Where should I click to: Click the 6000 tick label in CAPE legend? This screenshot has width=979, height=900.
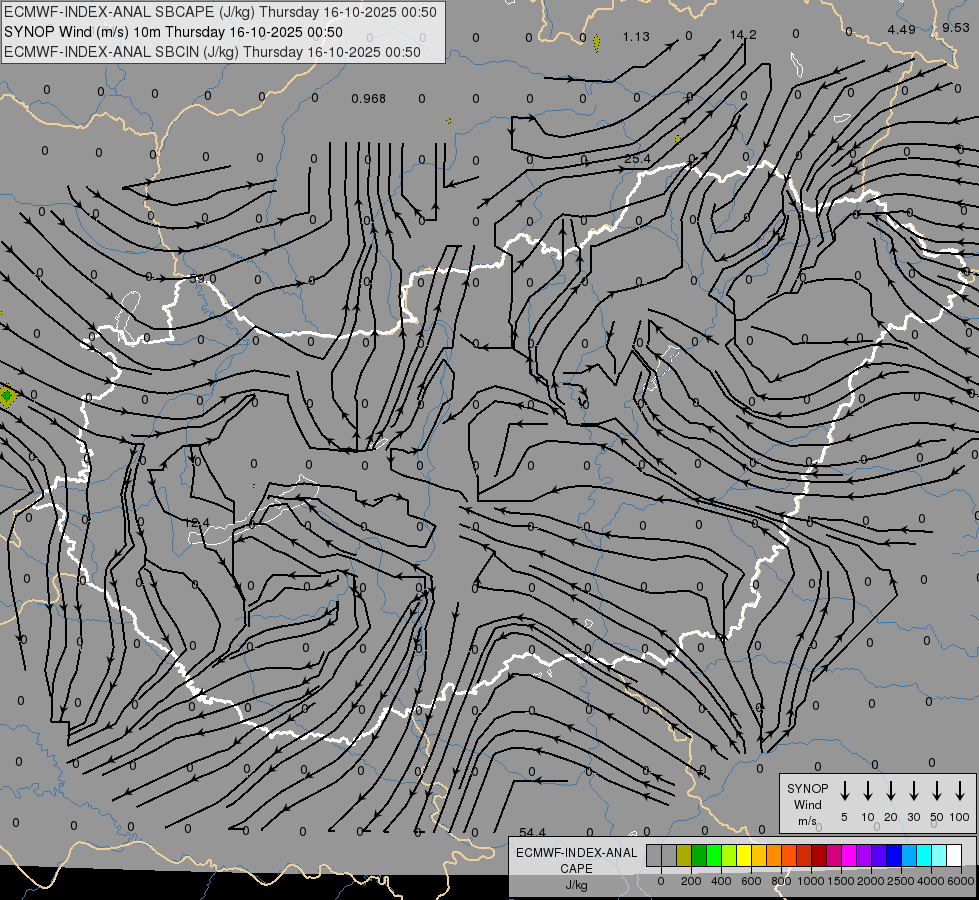pyautogui.click(x=960, y=881)
